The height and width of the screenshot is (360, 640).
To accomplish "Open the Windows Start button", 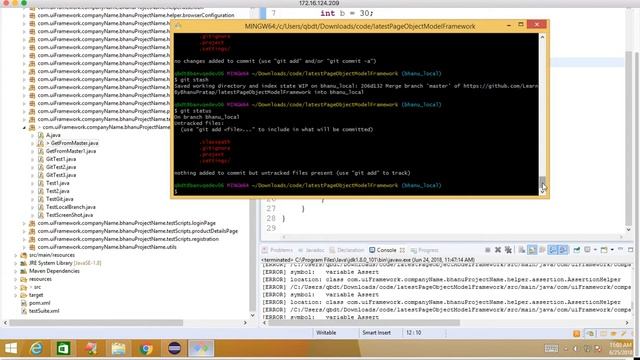I will (11, 349).
